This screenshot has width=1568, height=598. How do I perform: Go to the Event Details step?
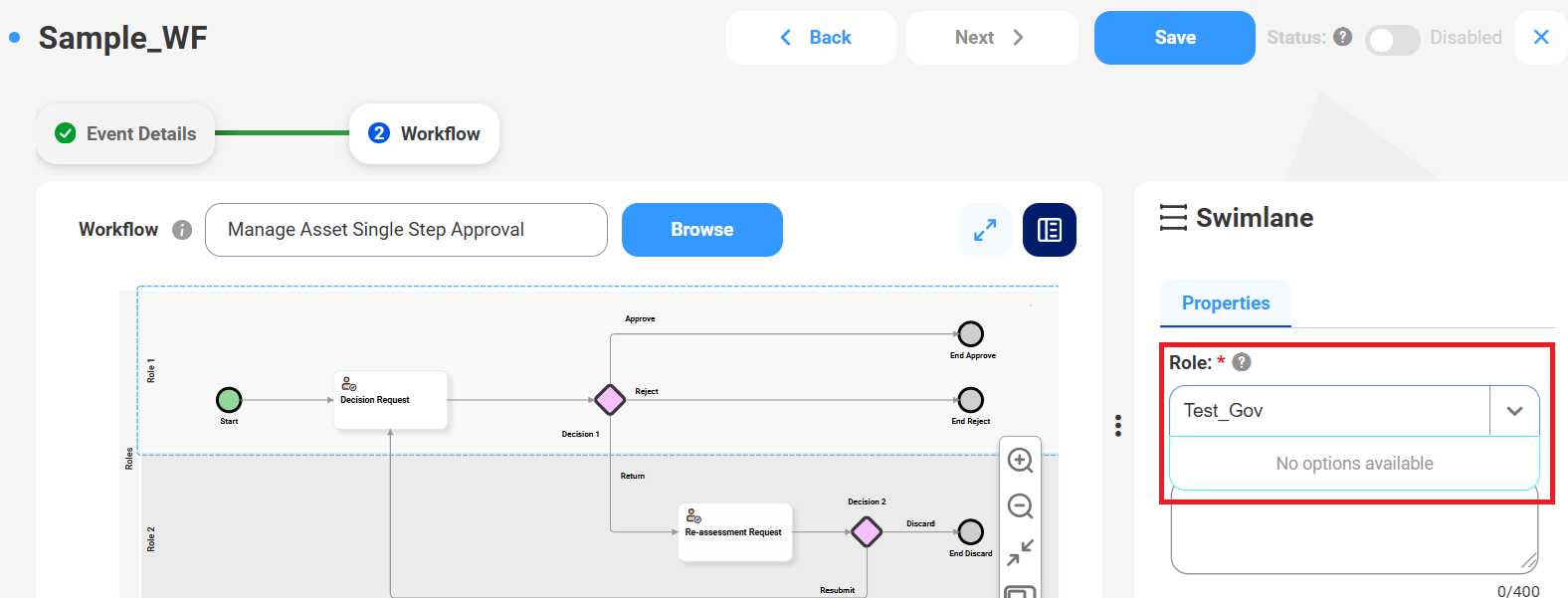pos(126,133)
